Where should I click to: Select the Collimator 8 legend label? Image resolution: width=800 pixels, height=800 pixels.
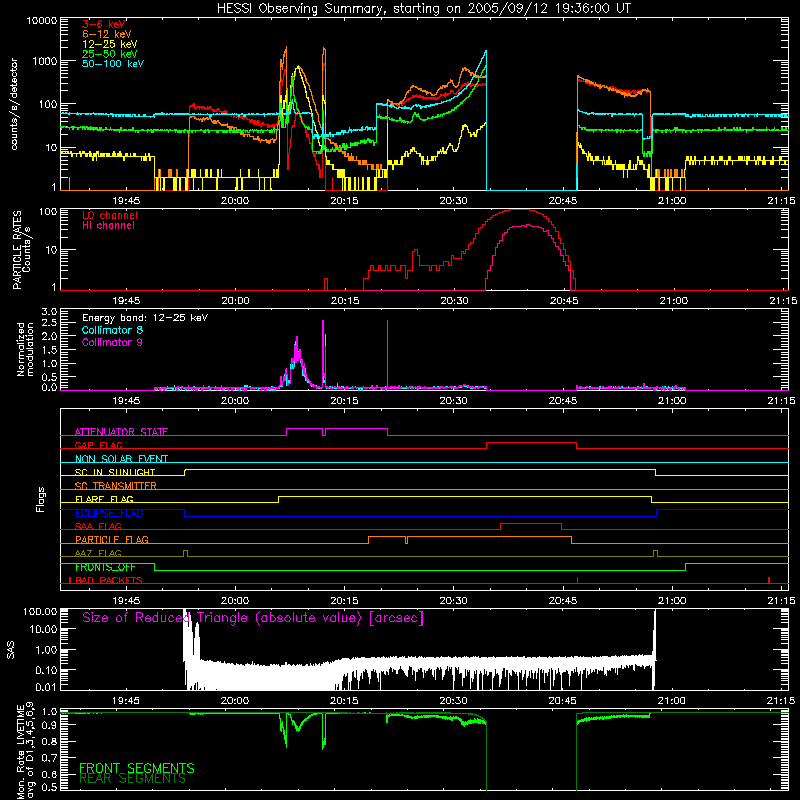(112, 330)
